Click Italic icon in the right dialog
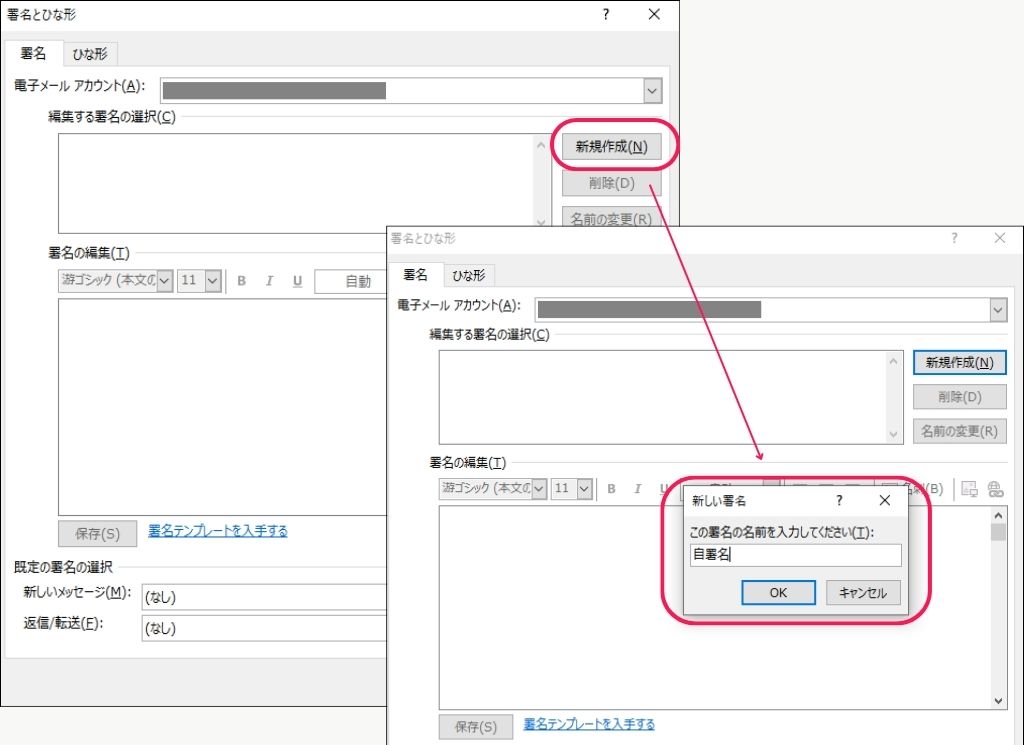 coord(638,489)
